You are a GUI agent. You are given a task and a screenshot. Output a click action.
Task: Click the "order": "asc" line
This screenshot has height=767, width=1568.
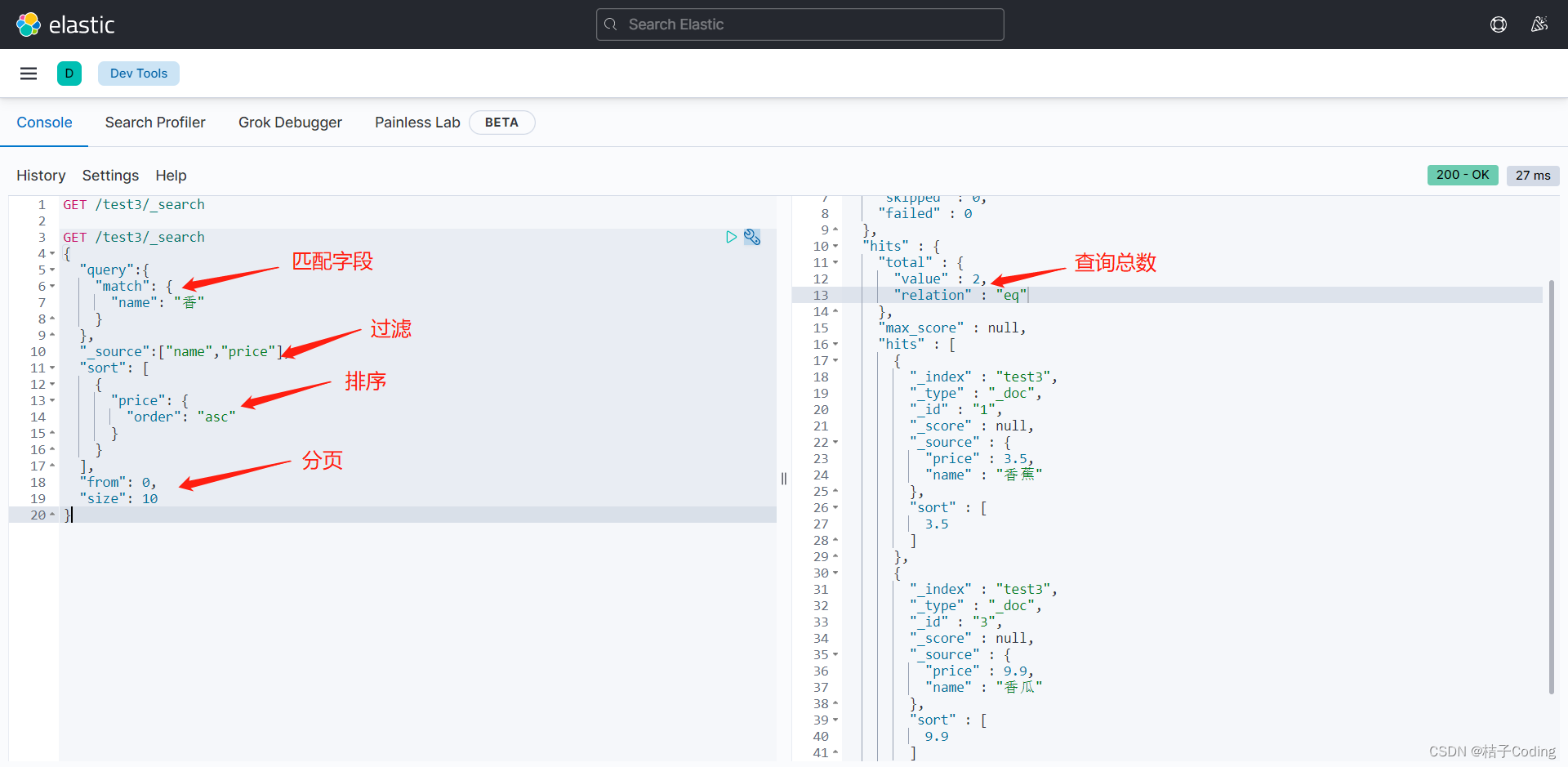point(181,417)
